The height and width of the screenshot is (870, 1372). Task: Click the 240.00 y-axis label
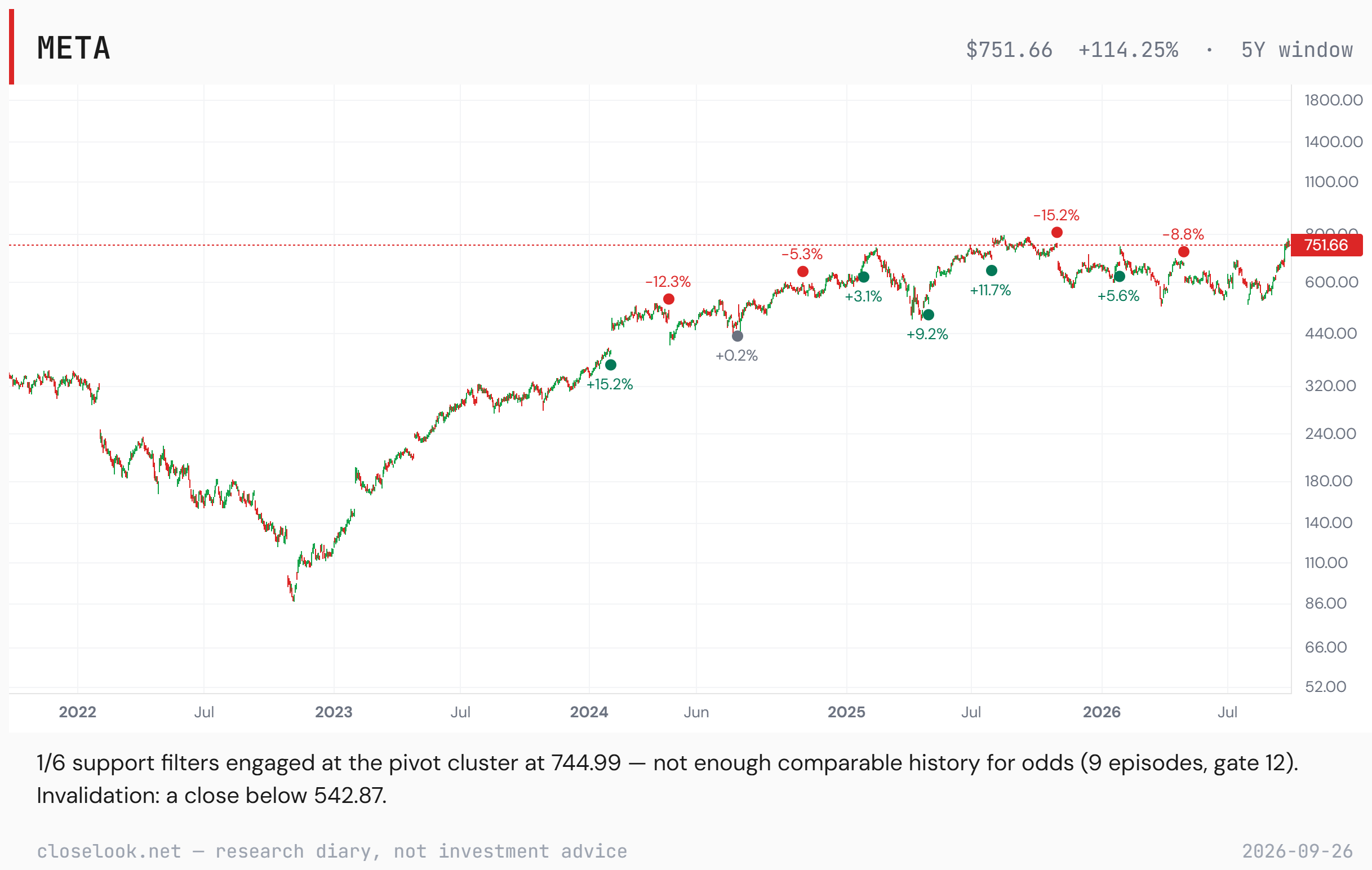1330,434
